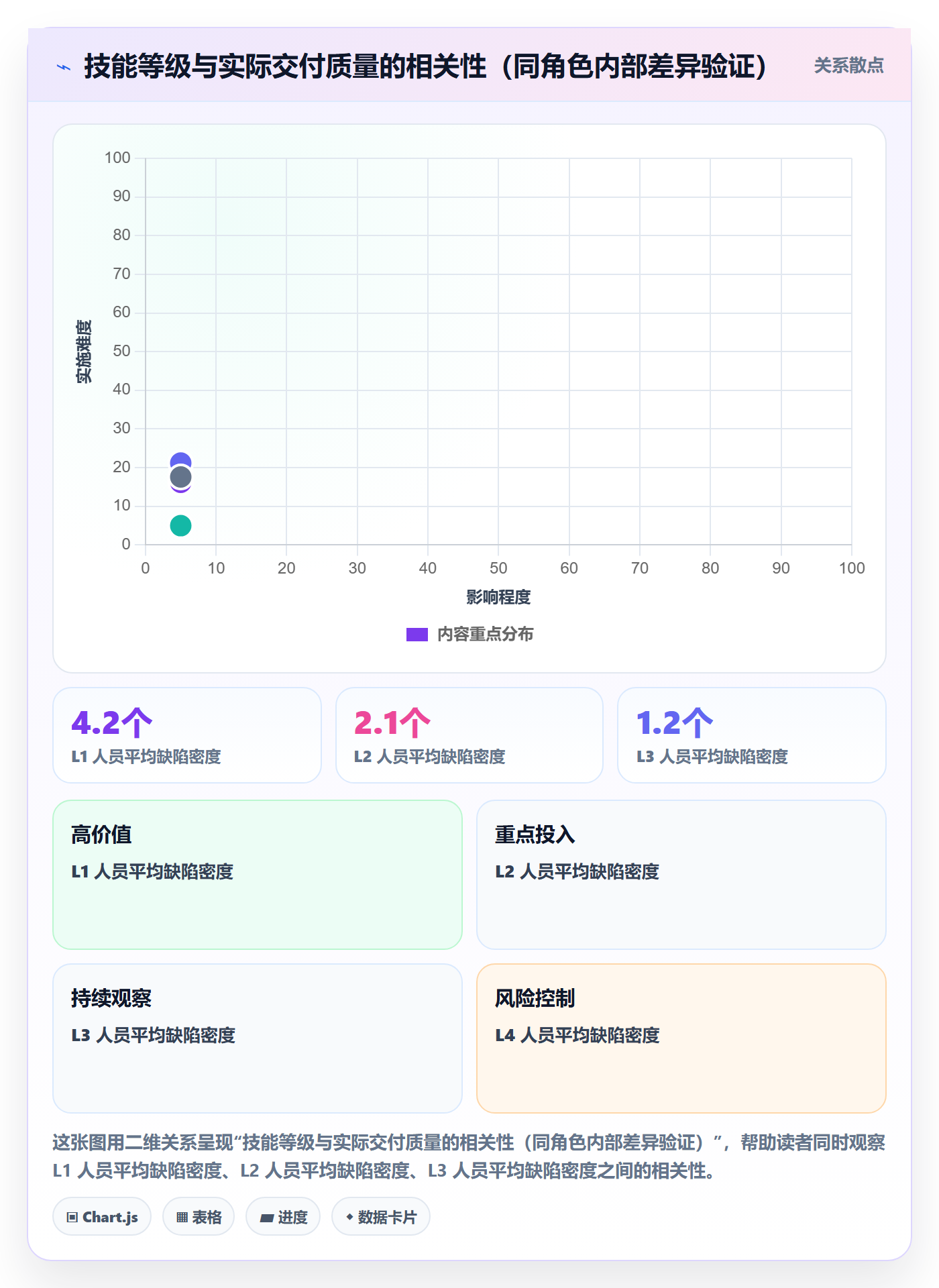Open the 2.1个 L2 defect density card
This screenshot has width=939, height=1288.
coord(469,735)
